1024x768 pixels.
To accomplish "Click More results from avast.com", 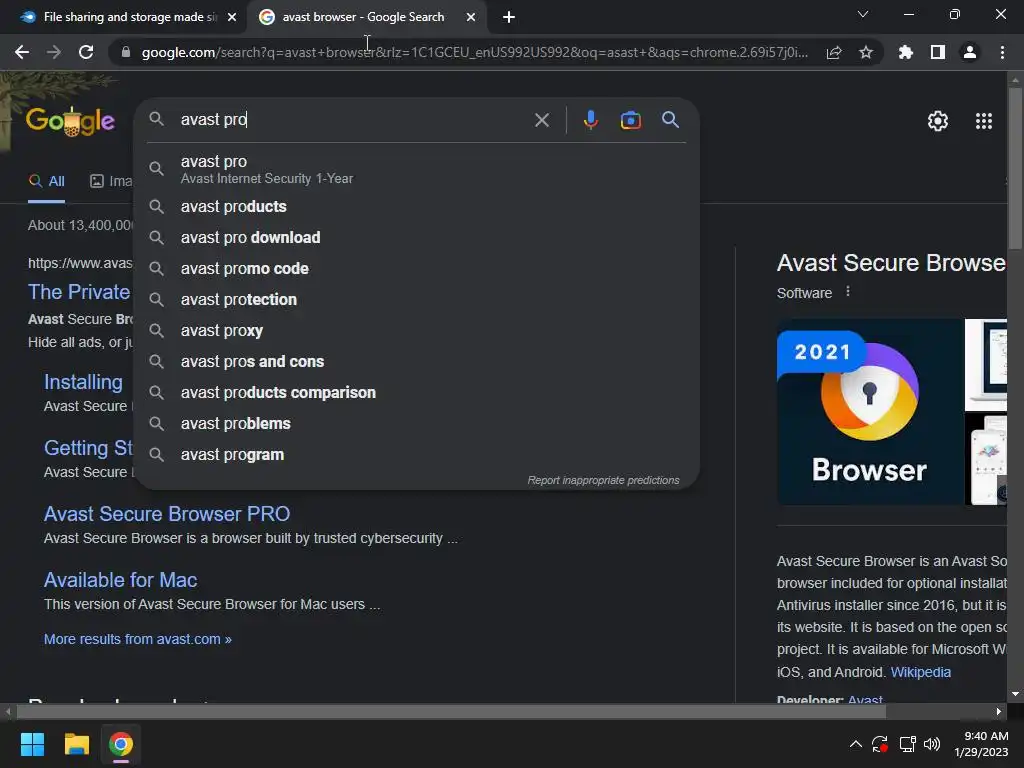I will coord(138,639).
